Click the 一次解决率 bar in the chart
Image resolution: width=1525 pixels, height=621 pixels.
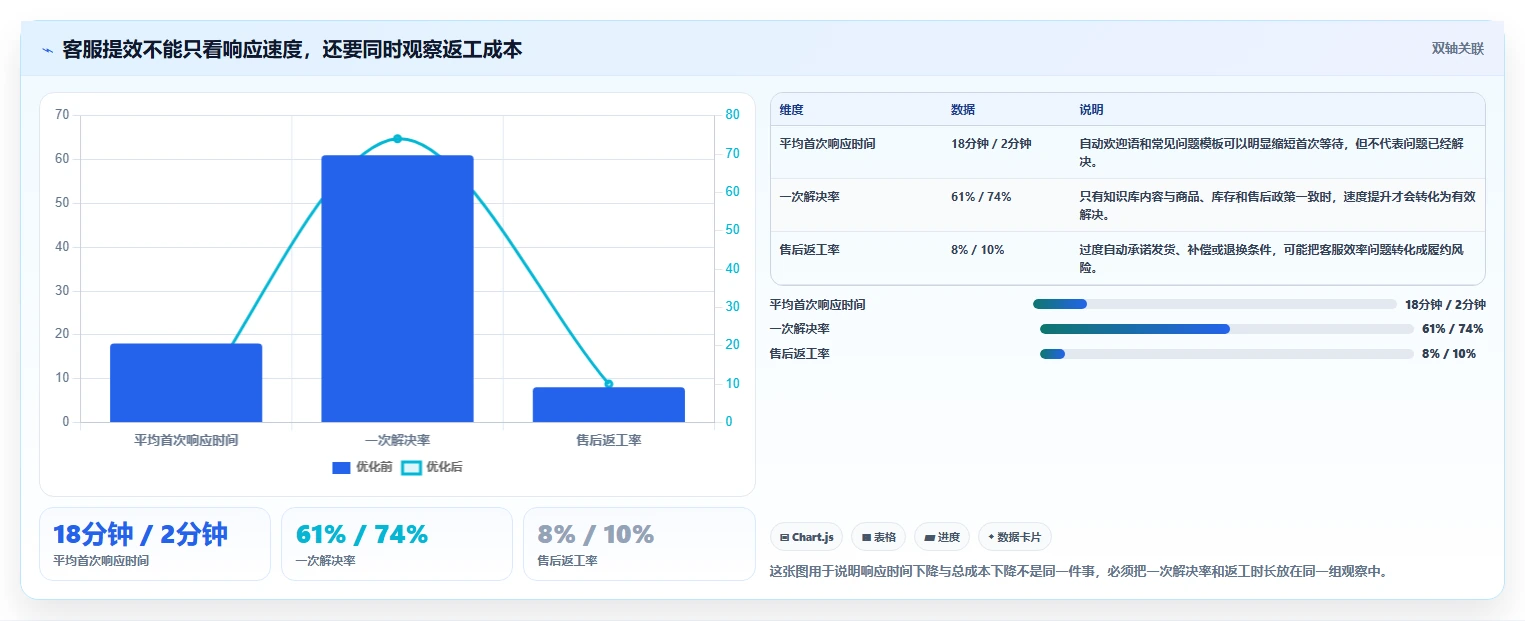tap(397, 289)
